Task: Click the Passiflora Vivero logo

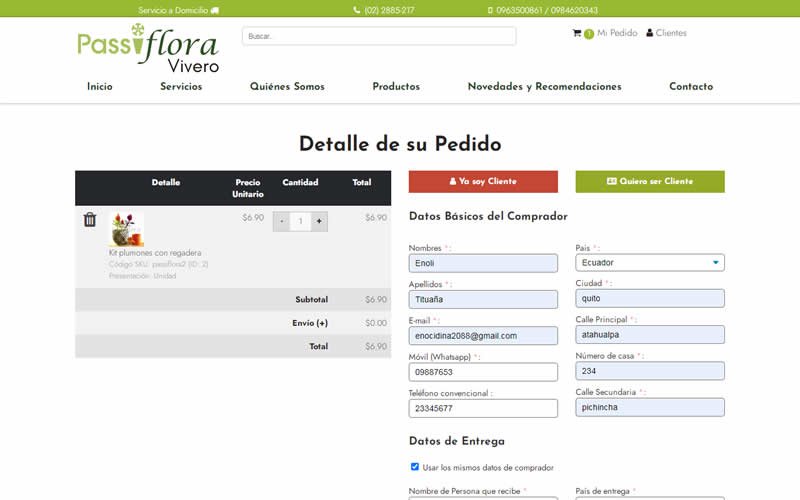Action: pyautogui.click(x=148, y=48)
